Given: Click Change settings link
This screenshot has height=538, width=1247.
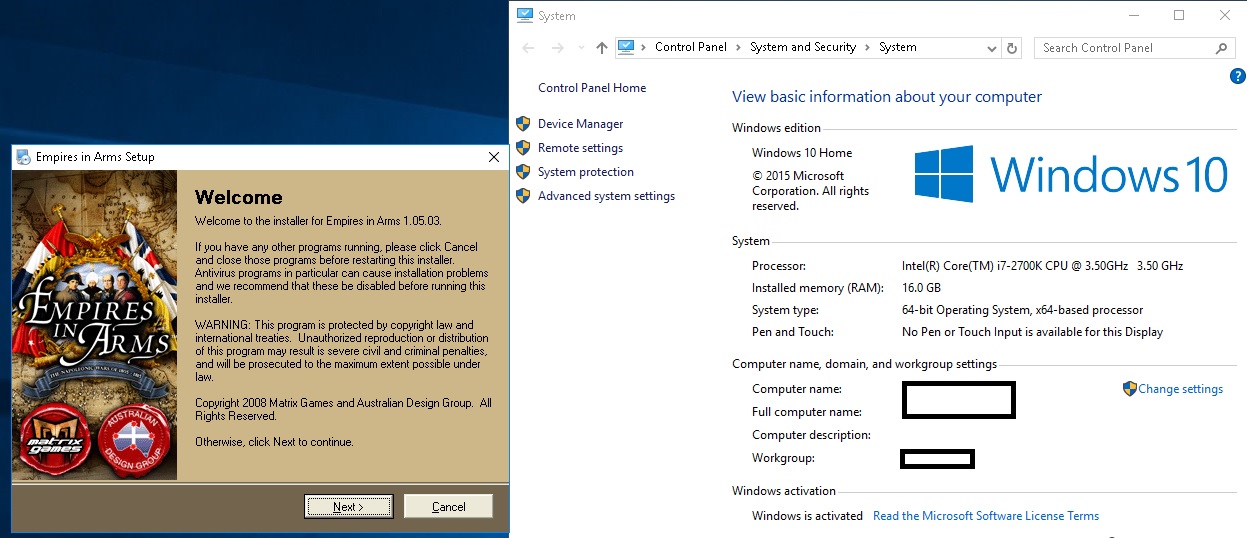Looking at the screenshot, I should point(1180,389).
